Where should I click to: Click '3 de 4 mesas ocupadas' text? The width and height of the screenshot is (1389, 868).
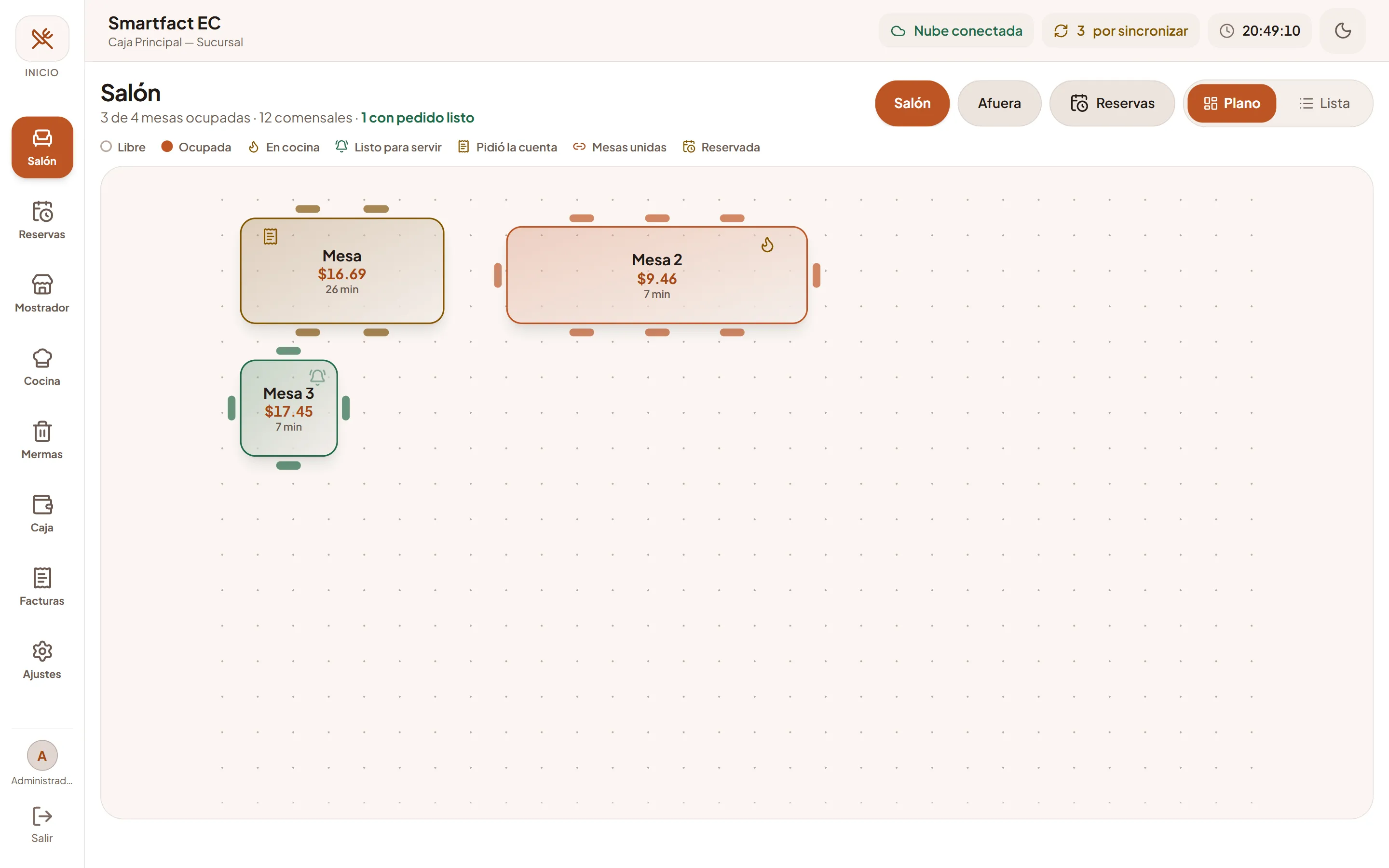(176, 118)
